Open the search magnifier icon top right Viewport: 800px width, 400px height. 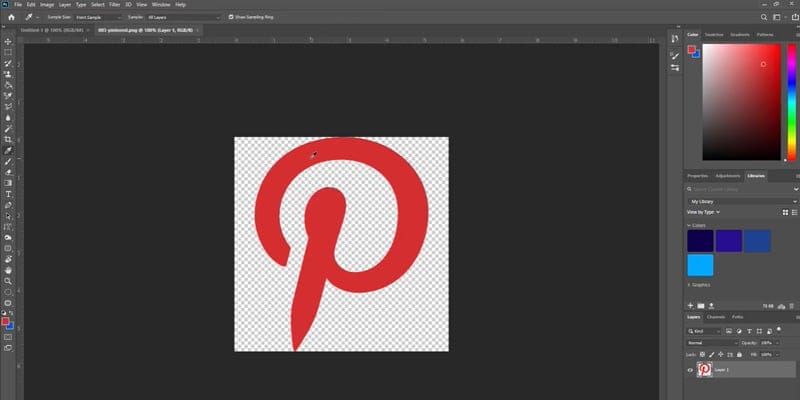point(764,17)
